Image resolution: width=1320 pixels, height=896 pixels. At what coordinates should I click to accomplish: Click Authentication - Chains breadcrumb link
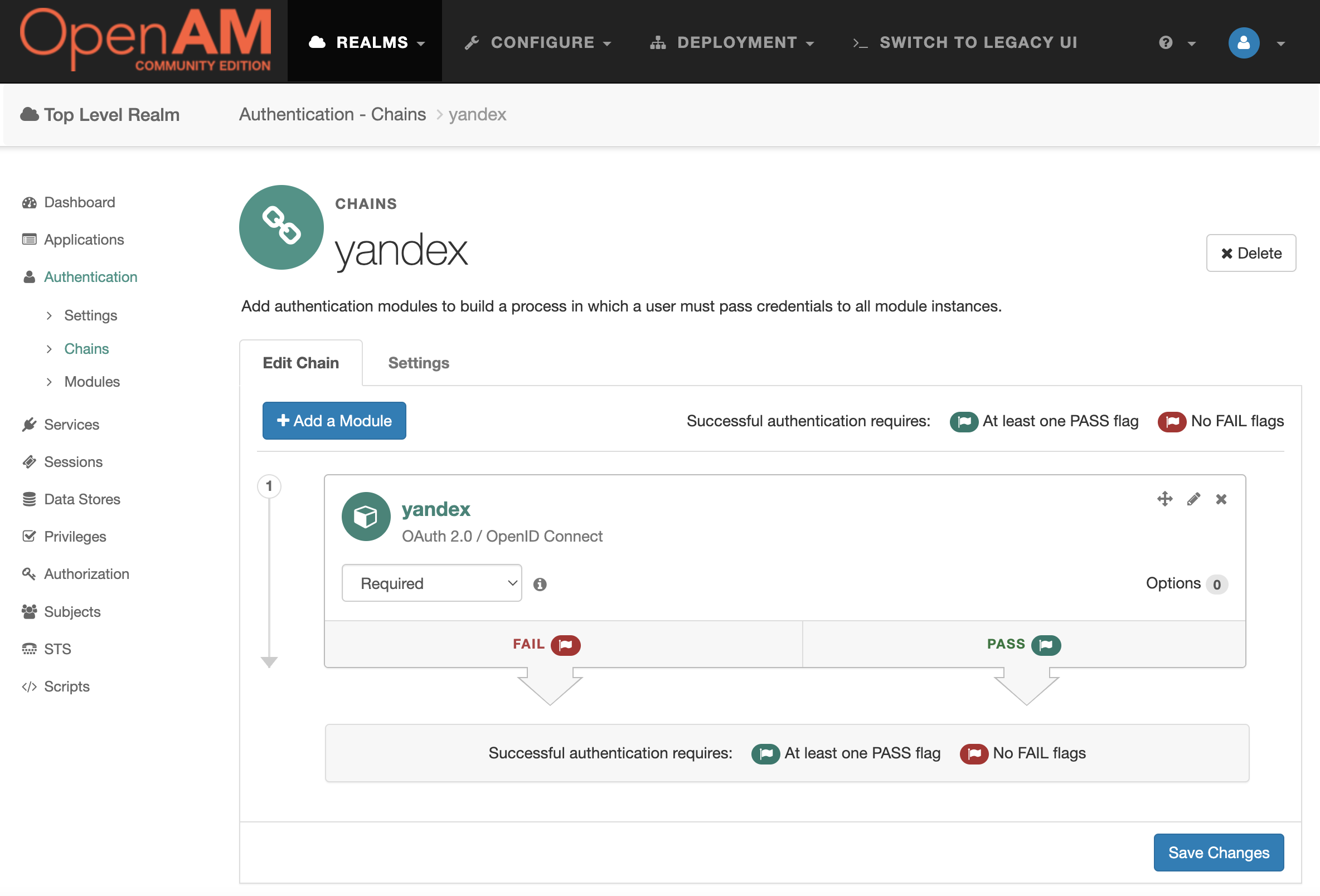tap(332, 114)
